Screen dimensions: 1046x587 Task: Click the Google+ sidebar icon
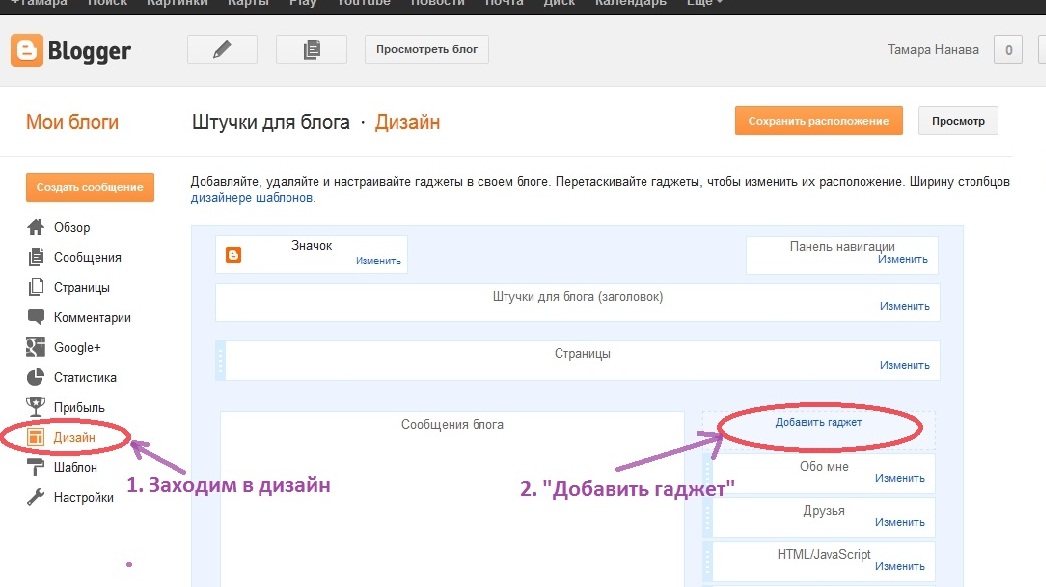[x=35, y=347]
